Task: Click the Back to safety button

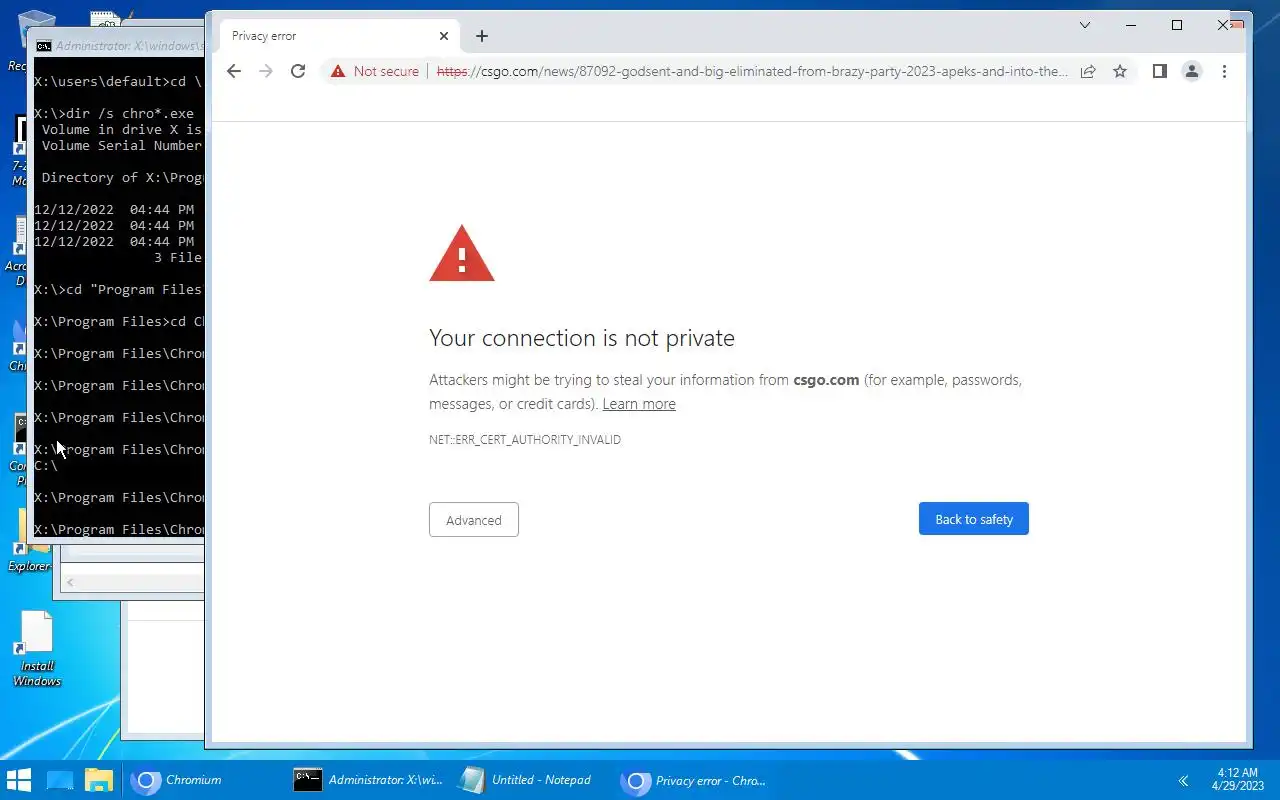Action: point(974,519)
